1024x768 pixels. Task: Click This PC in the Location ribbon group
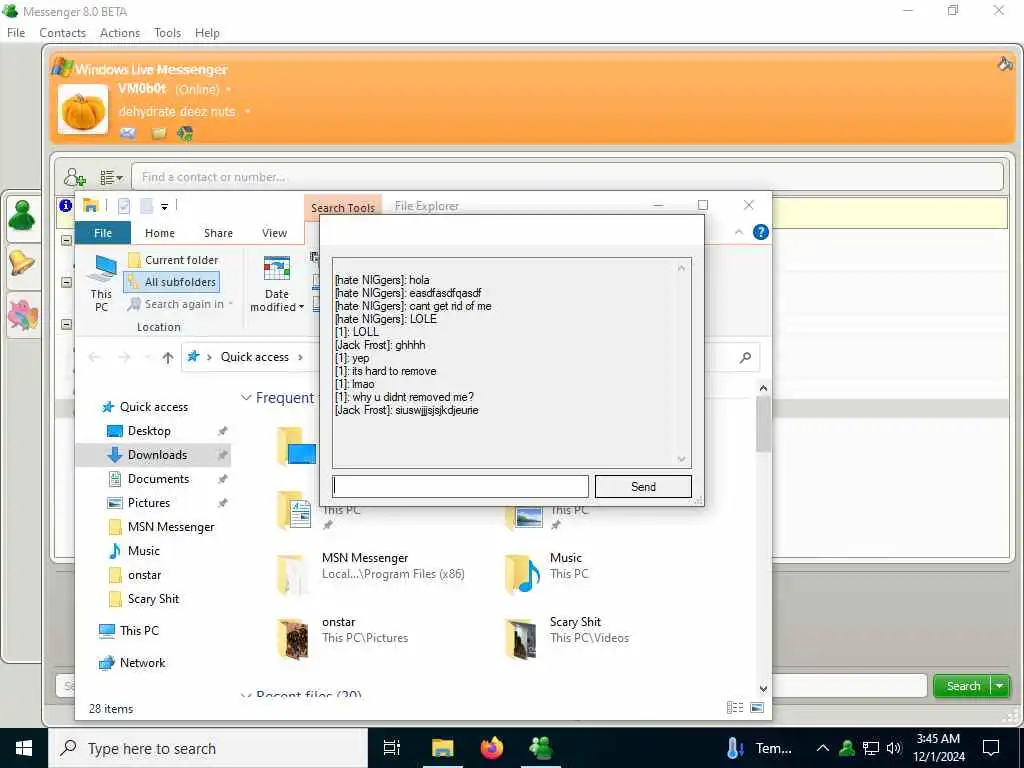click(101, 284)
